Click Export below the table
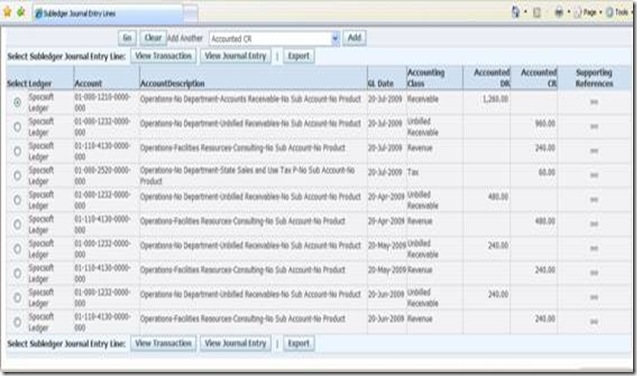This screenshot has width=637, height=376. (299, 344)
